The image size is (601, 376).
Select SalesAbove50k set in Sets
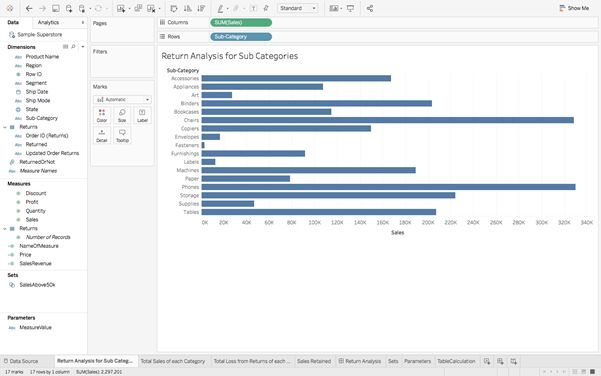tap(37, 285)
